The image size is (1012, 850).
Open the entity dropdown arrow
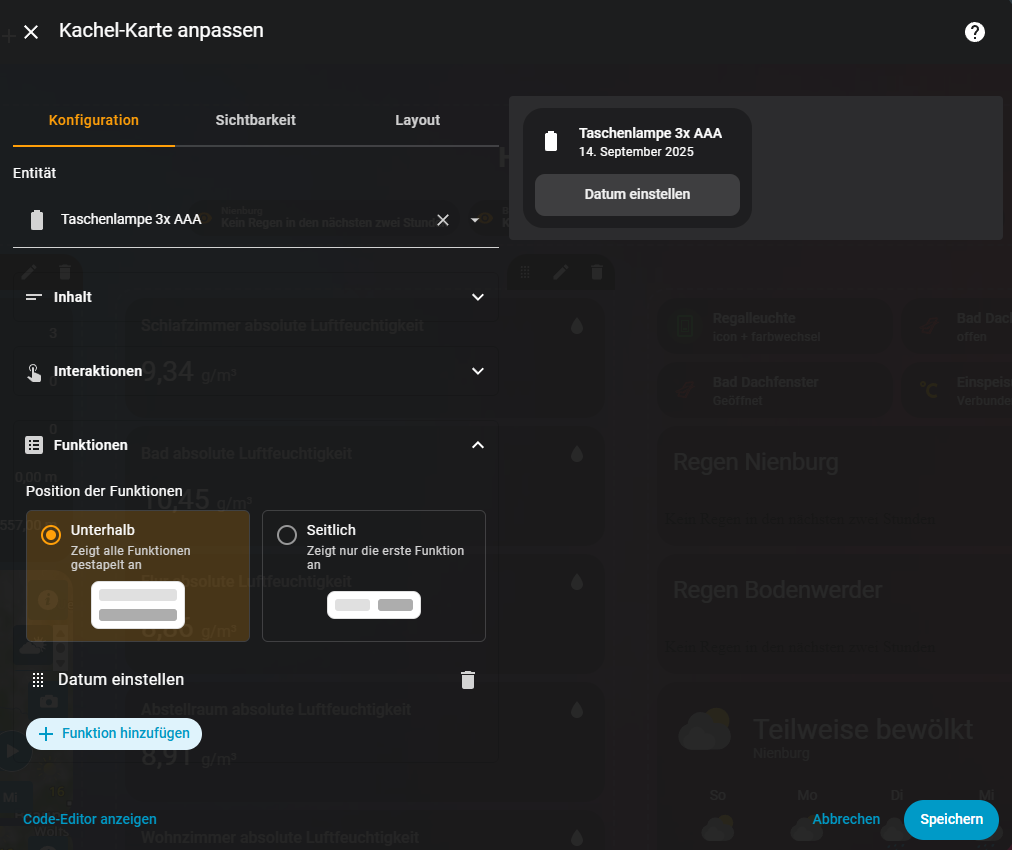click(475, 220)
